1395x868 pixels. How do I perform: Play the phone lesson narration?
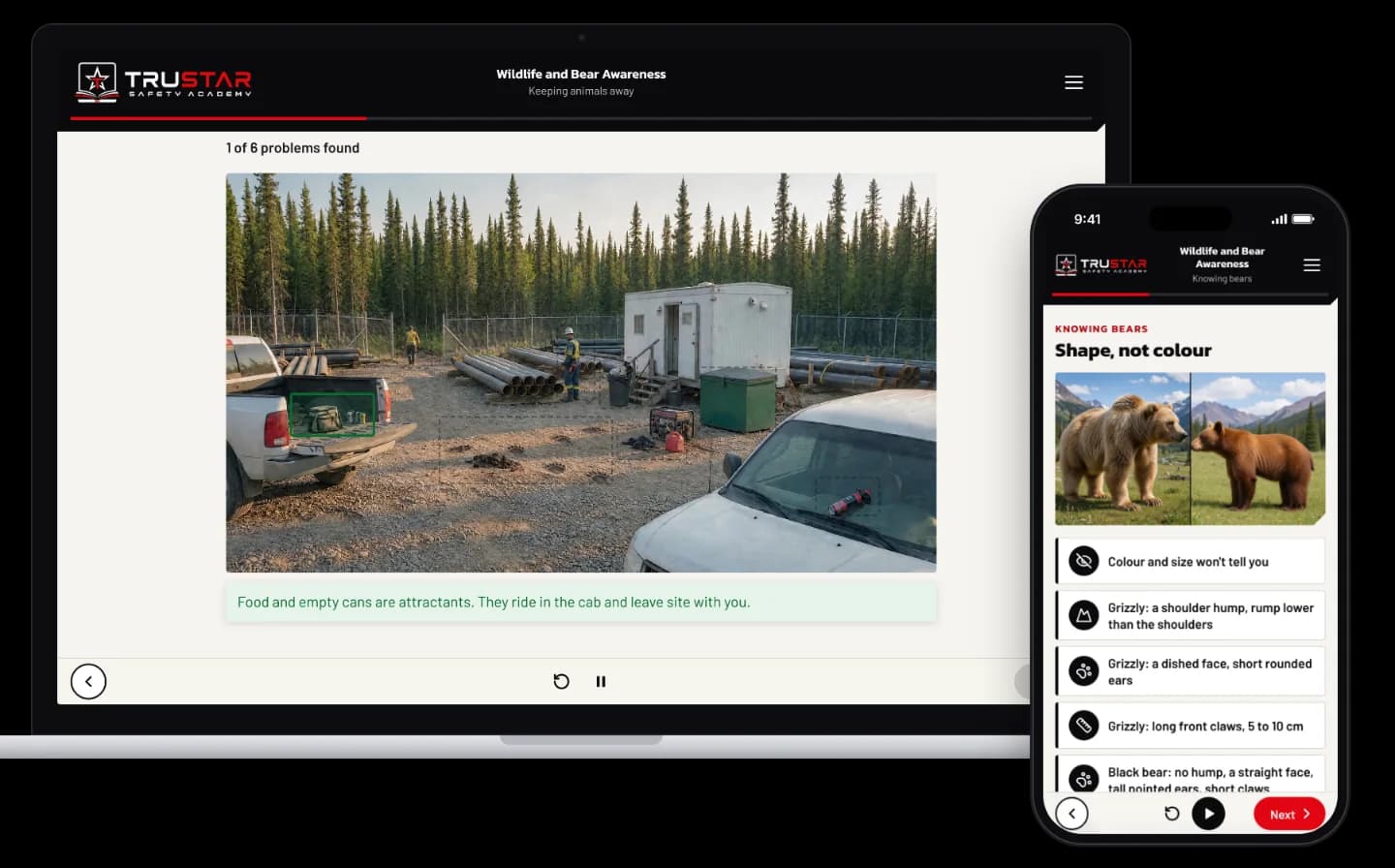point(1208,814)
